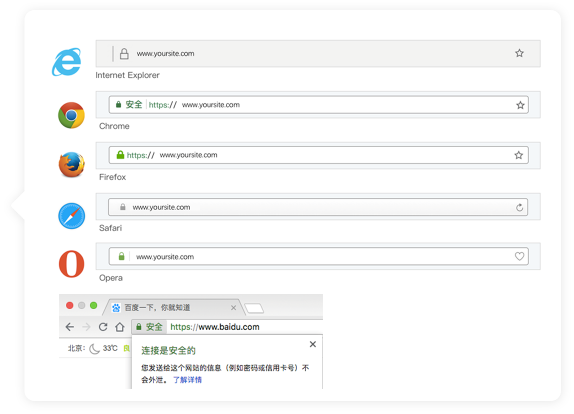The height and width of the screenshot is (414, 574).
Task: Click the 33℃ temperature text
Action: 110,348
